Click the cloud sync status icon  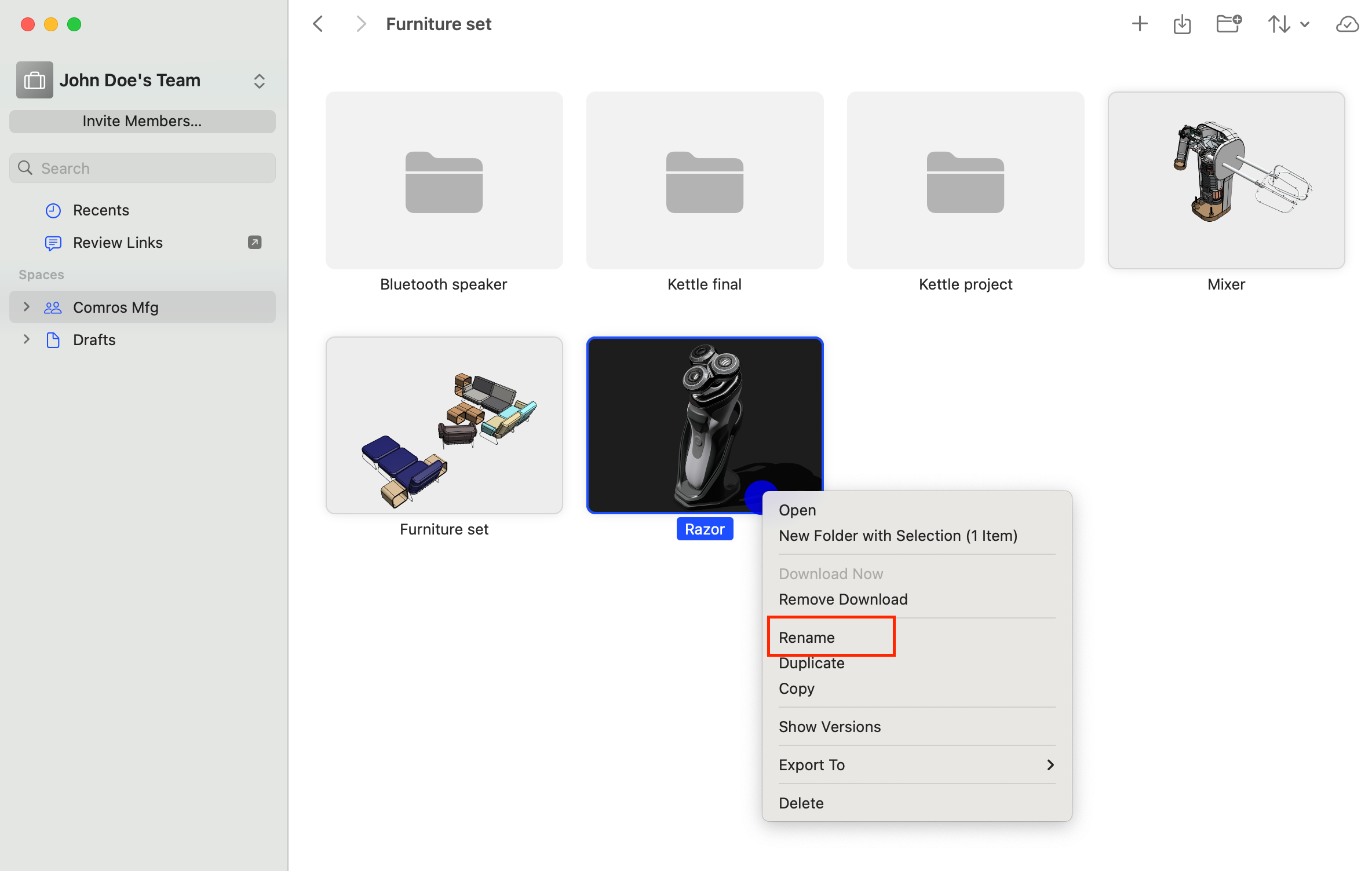(x=1347, y=24)
